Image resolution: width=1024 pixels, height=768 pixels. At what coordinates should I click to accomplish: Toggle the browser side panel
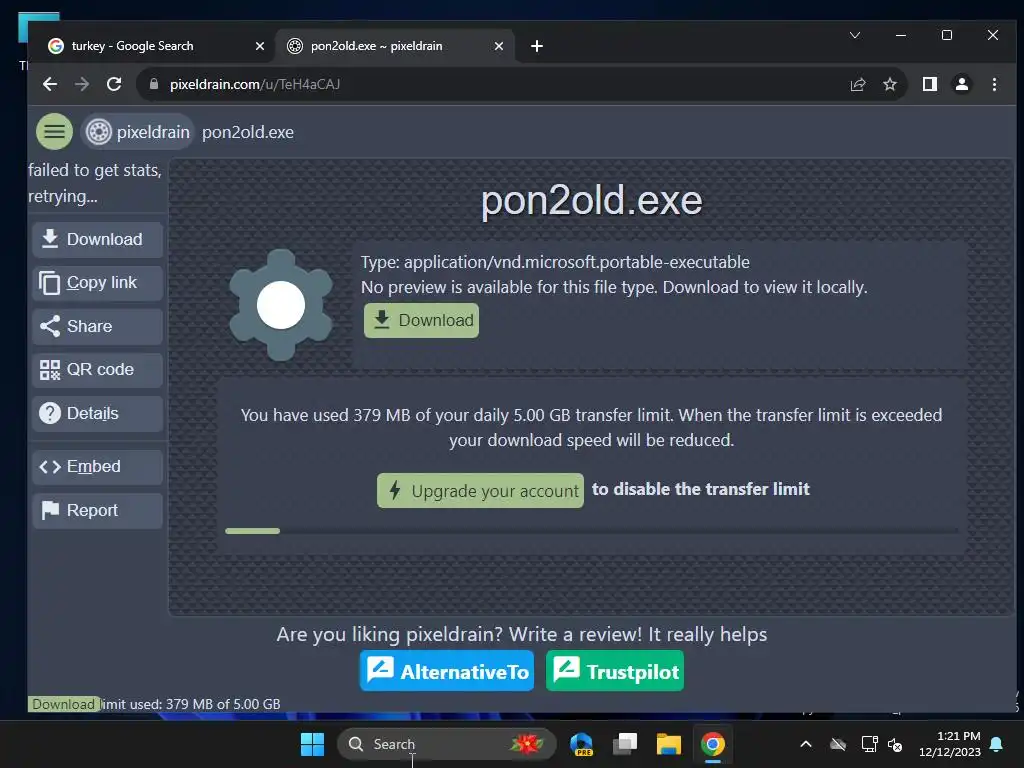[930, 84]
